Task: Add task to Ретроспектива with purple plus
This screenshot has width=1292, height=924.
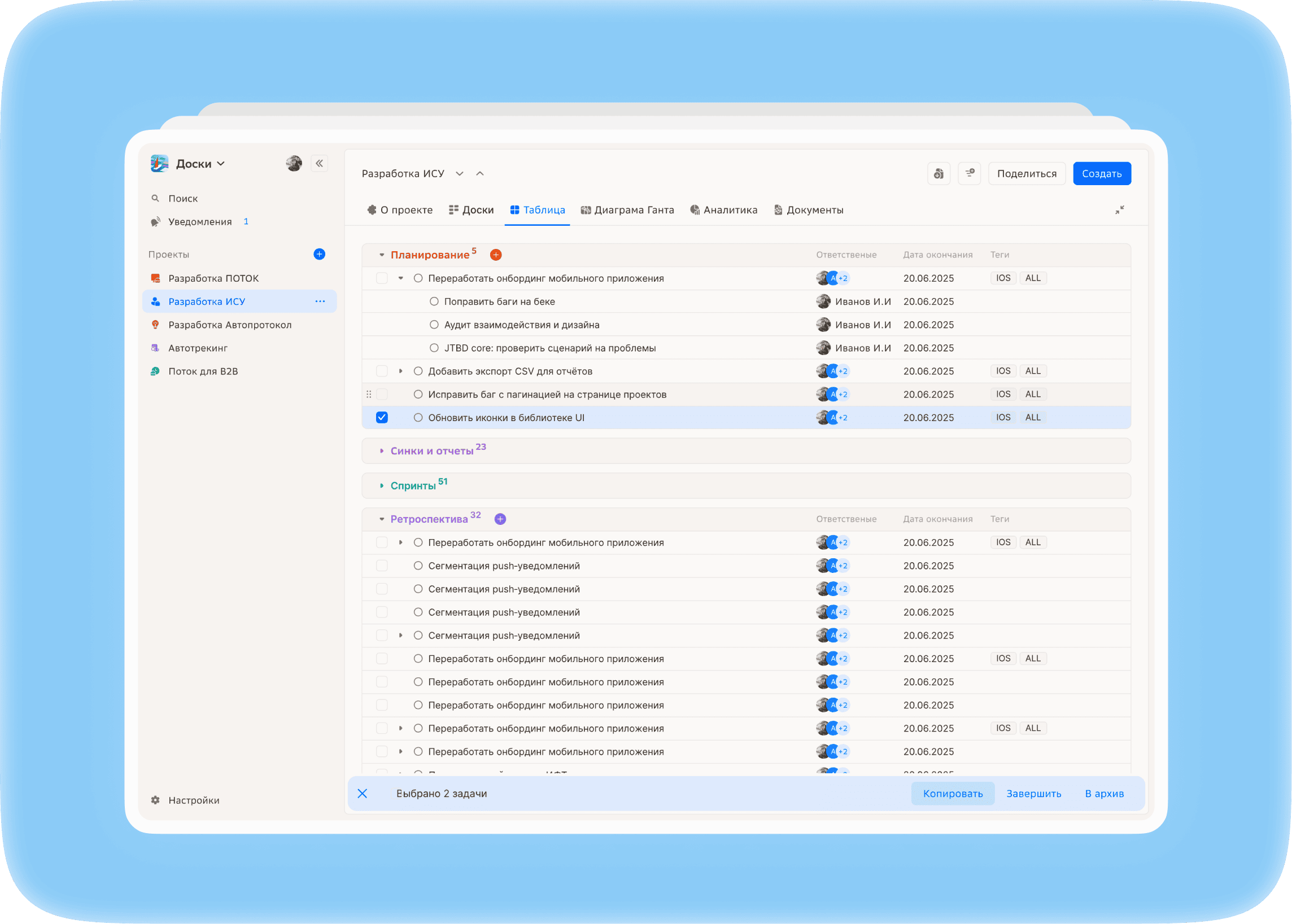Action: point(500,519)
